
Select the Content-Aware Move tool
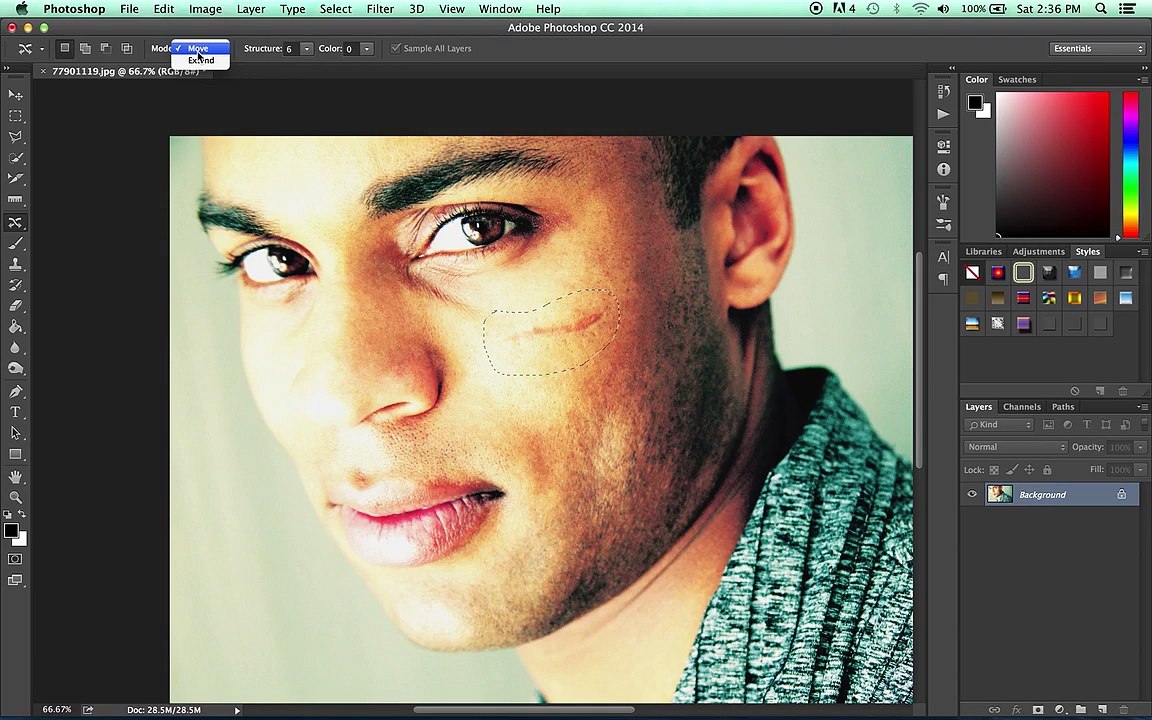(15, 222)
